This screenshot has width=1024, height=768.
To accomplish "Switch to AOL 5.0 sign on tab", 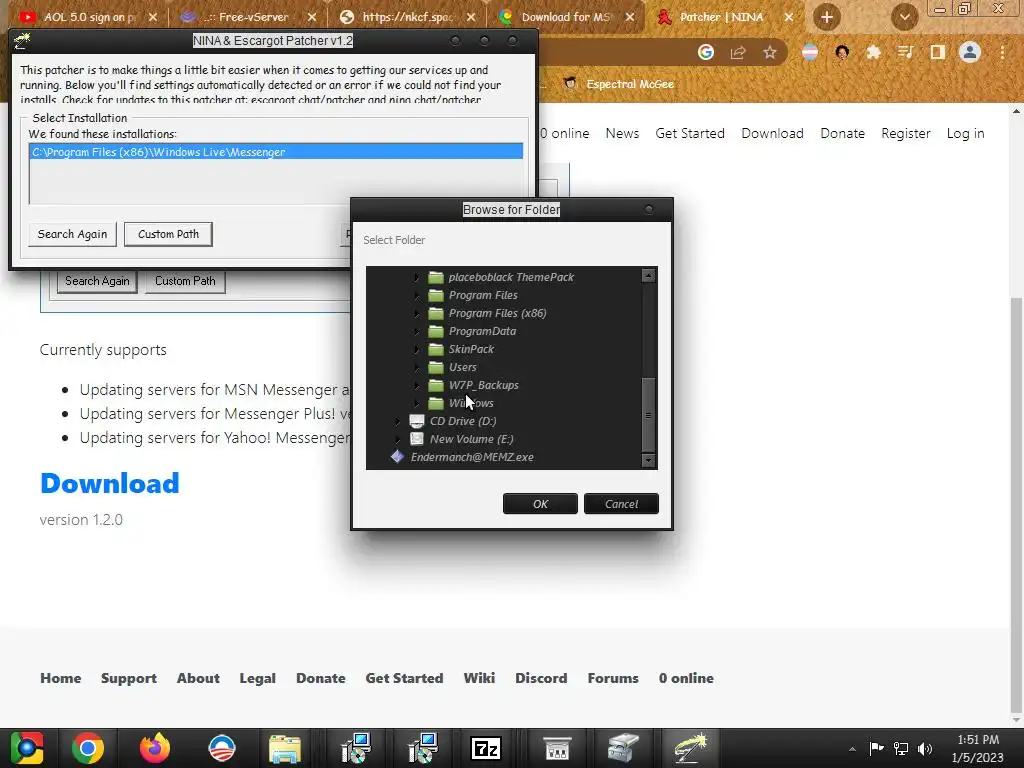I will (x=90, y=17).
